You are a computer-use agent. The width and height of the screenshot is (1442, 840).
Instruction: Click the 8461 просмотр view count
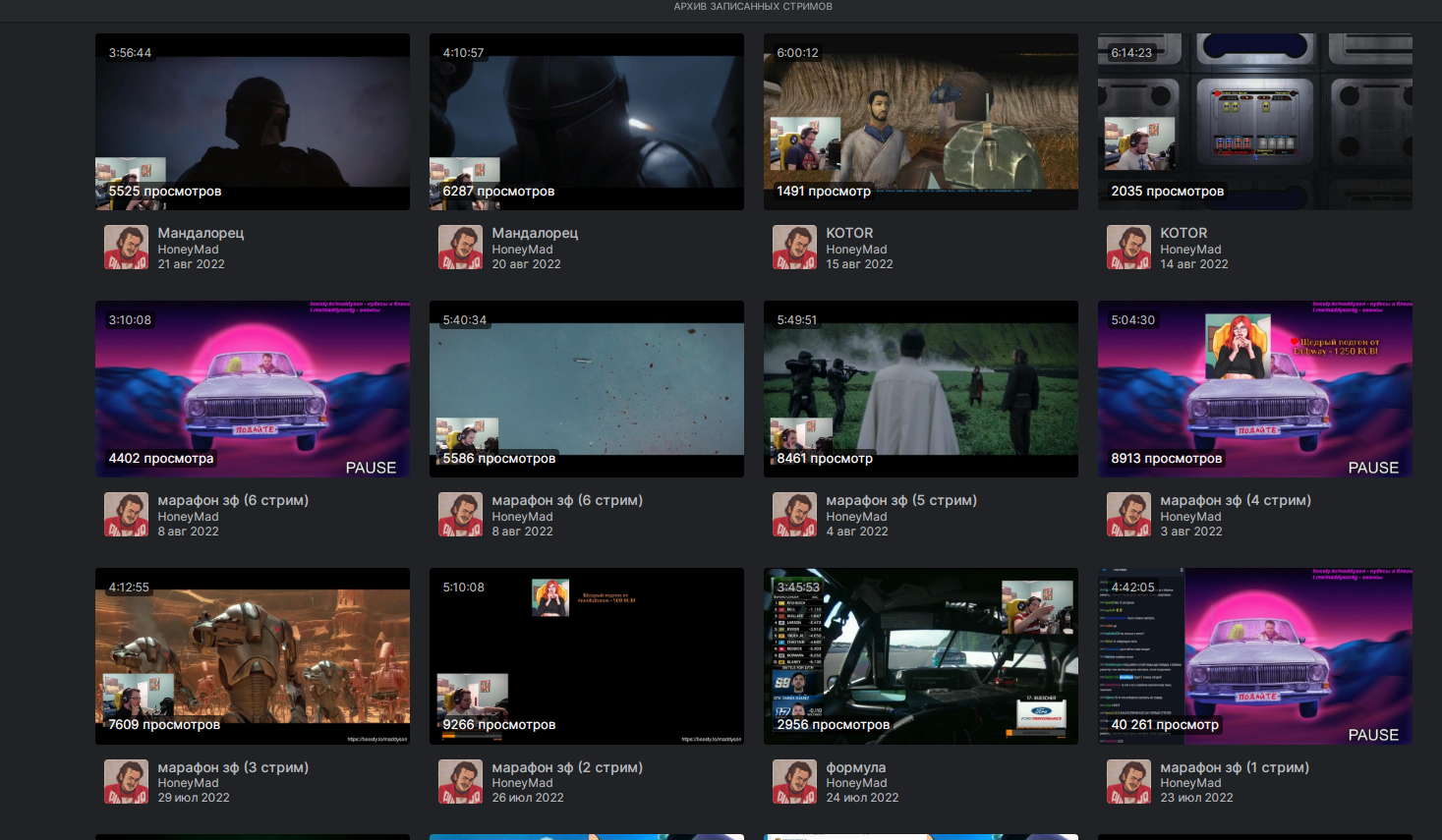click(824, 459)
